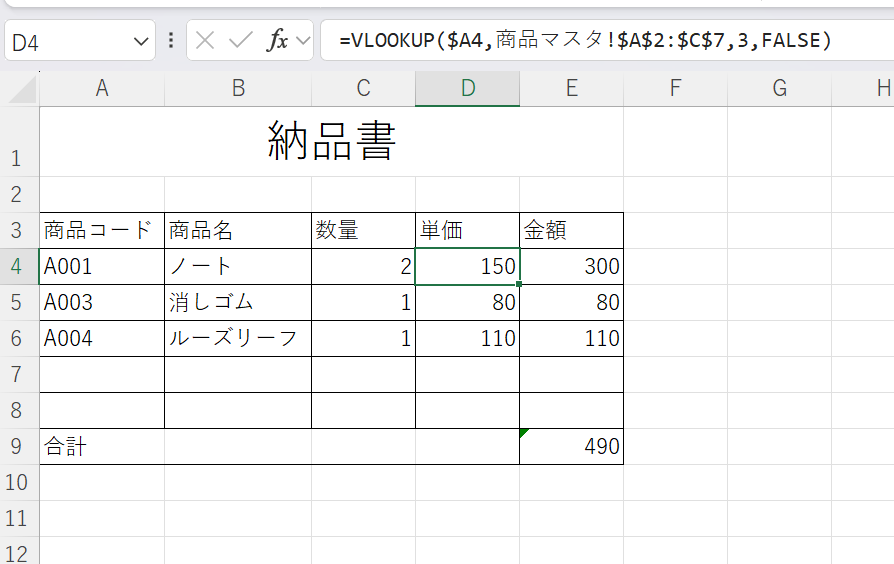This screenshot has width=894, height=564.
Task: Click the Cancel (X) formula icon
Action: pos(205,40)
